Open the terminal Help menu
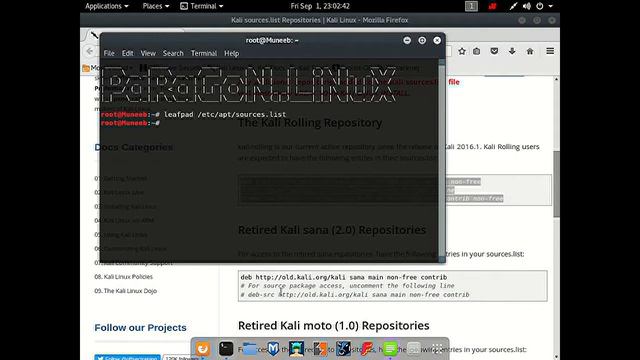This screenshot has height=360, width=640. click(x=231, y=53)
